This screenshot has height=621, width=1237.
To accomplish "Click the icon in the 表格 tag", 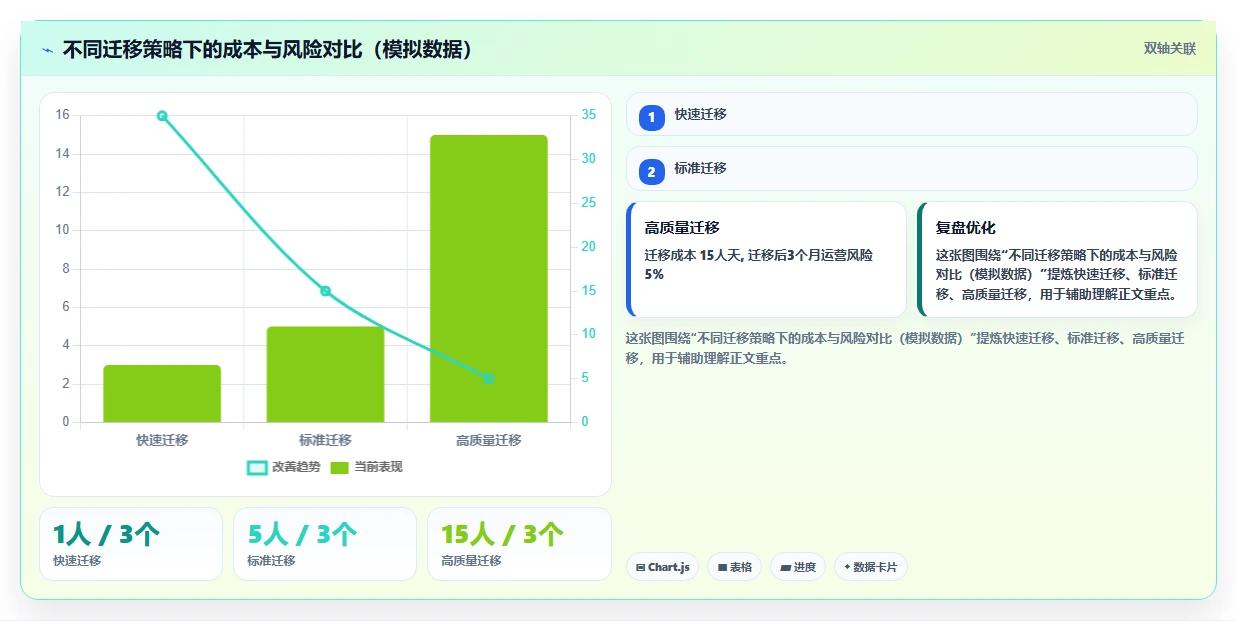I will (722, 568).
